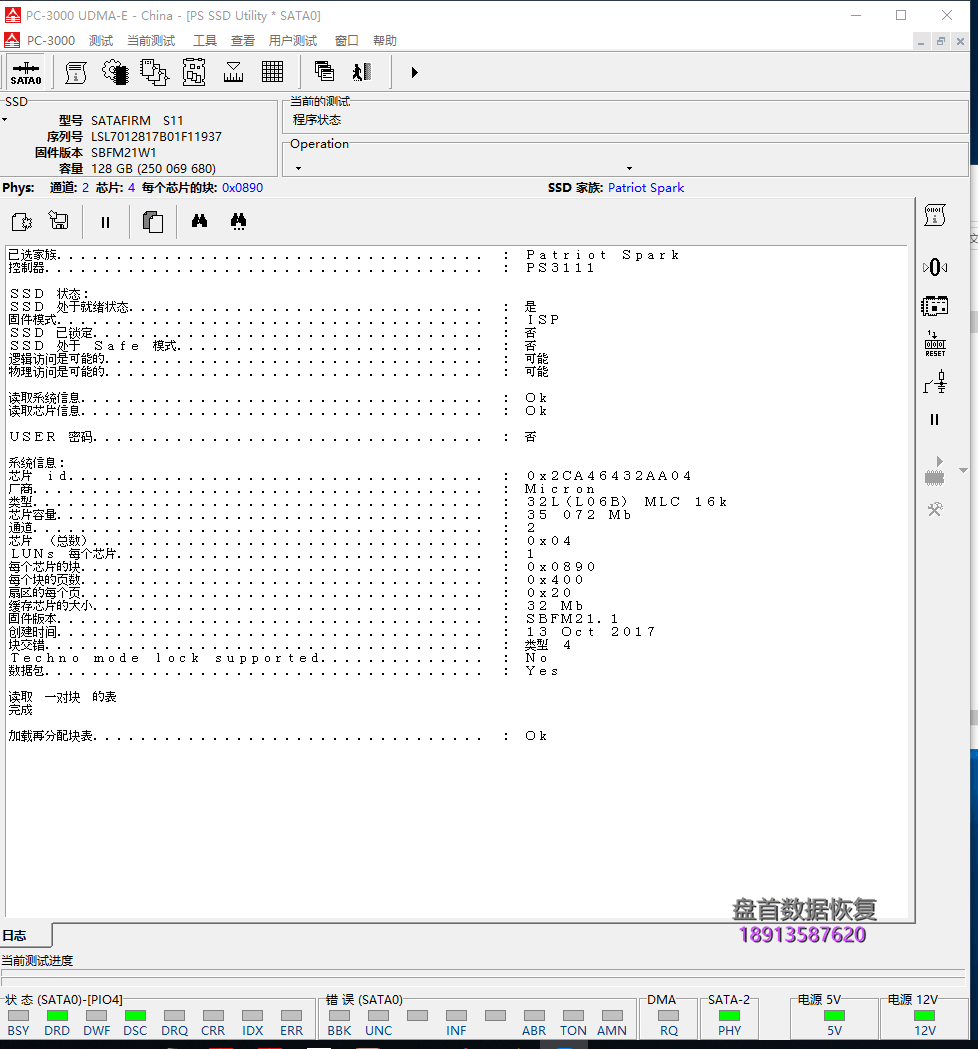Restore the inner PS SSD Utility window
This screenshot has height=1049, width=978.
pos(941,41)
